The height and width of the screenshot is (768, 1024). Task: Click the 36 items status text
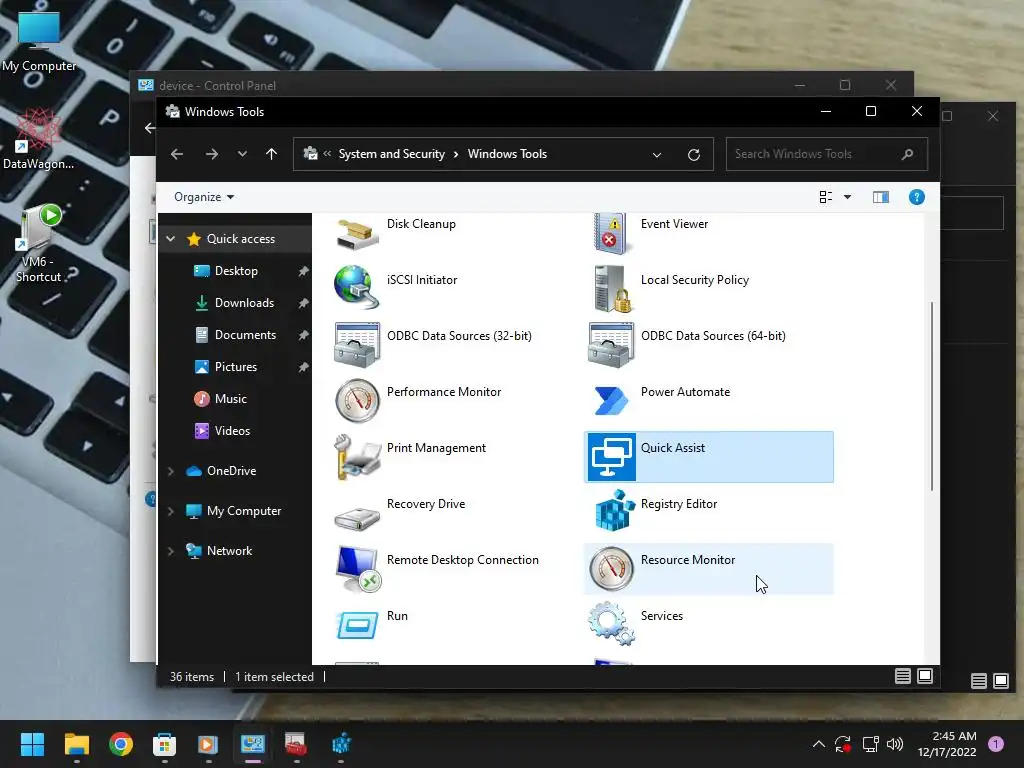pos(192,677)
